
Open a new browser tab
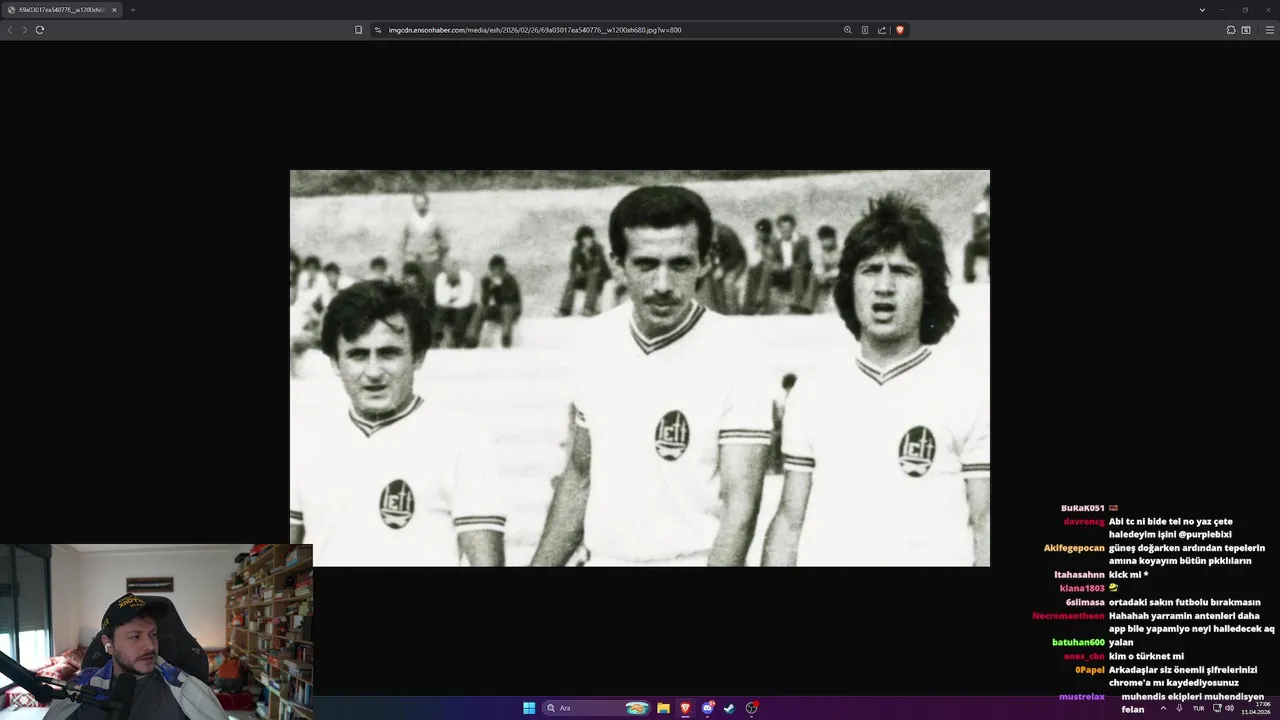click(x=132, y=10)
